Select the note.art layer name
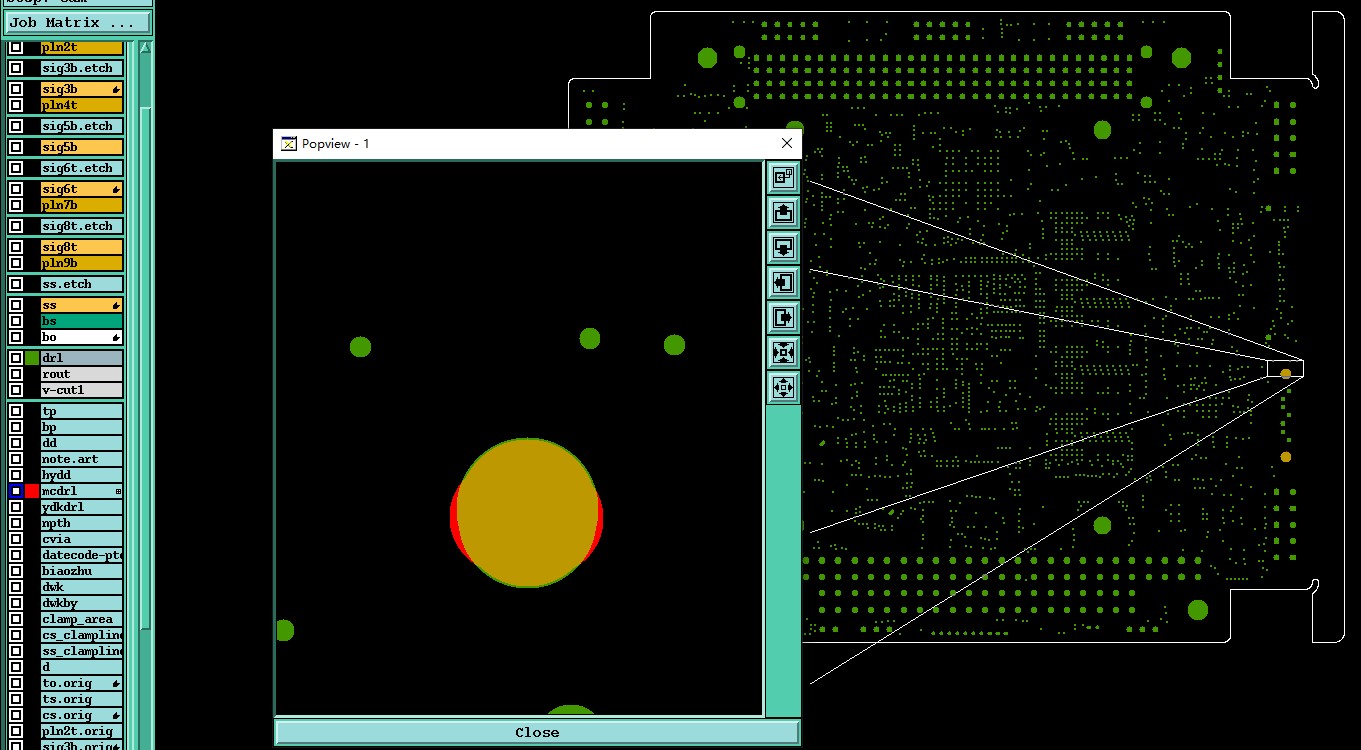This screenshot has height=750, width=1361. coord(82,459)
